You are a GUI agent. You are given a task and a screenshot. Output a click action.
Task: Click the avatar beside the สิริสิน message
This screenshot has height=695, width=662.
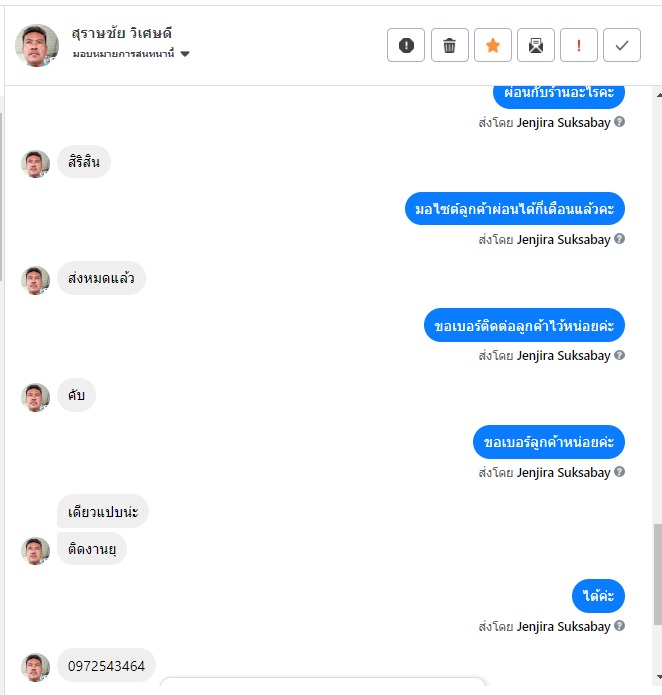coord(35,164)
